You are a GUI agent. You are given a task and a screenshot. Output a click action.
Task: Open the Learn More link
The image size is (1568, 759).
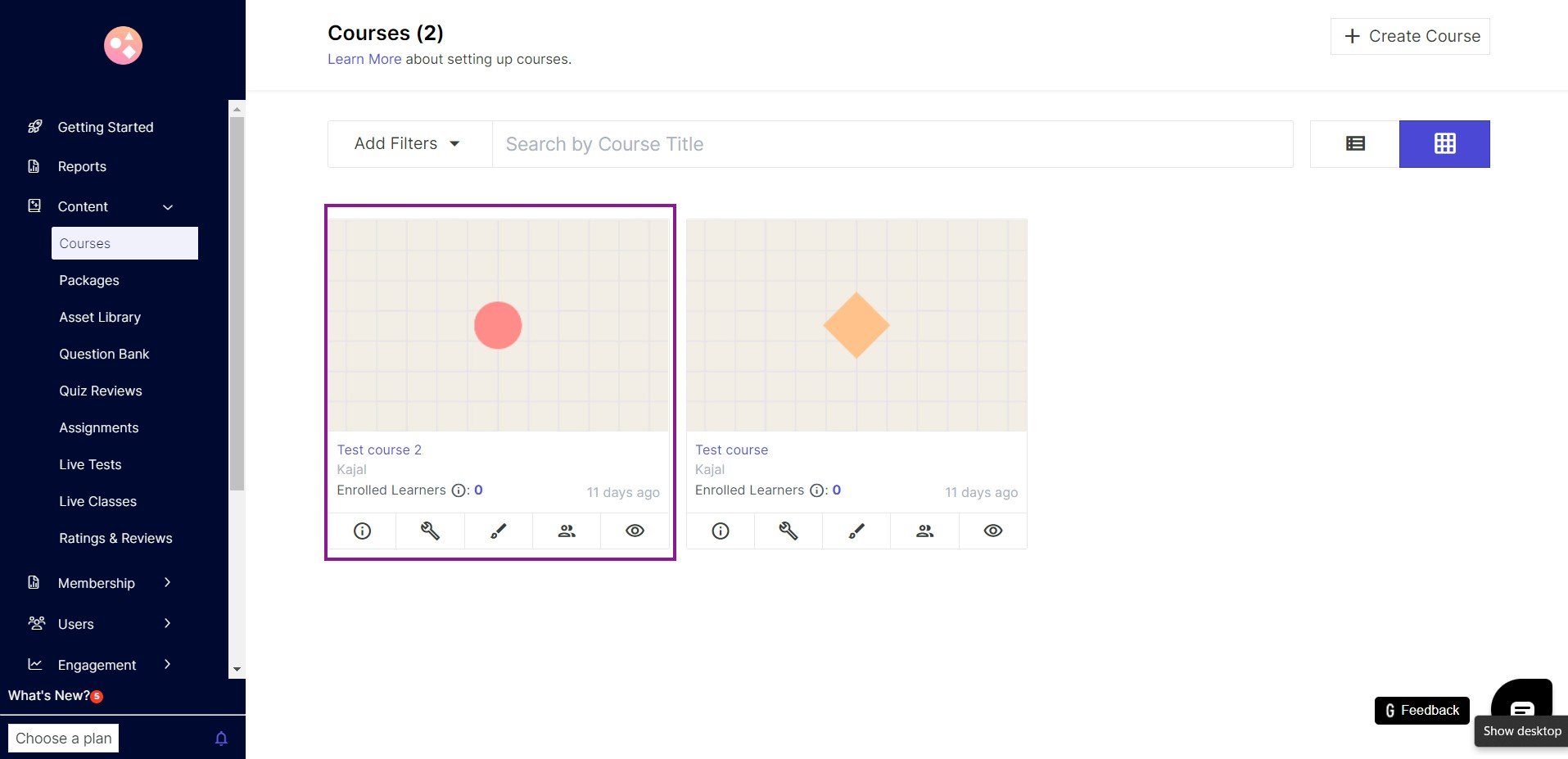[364, 59]
